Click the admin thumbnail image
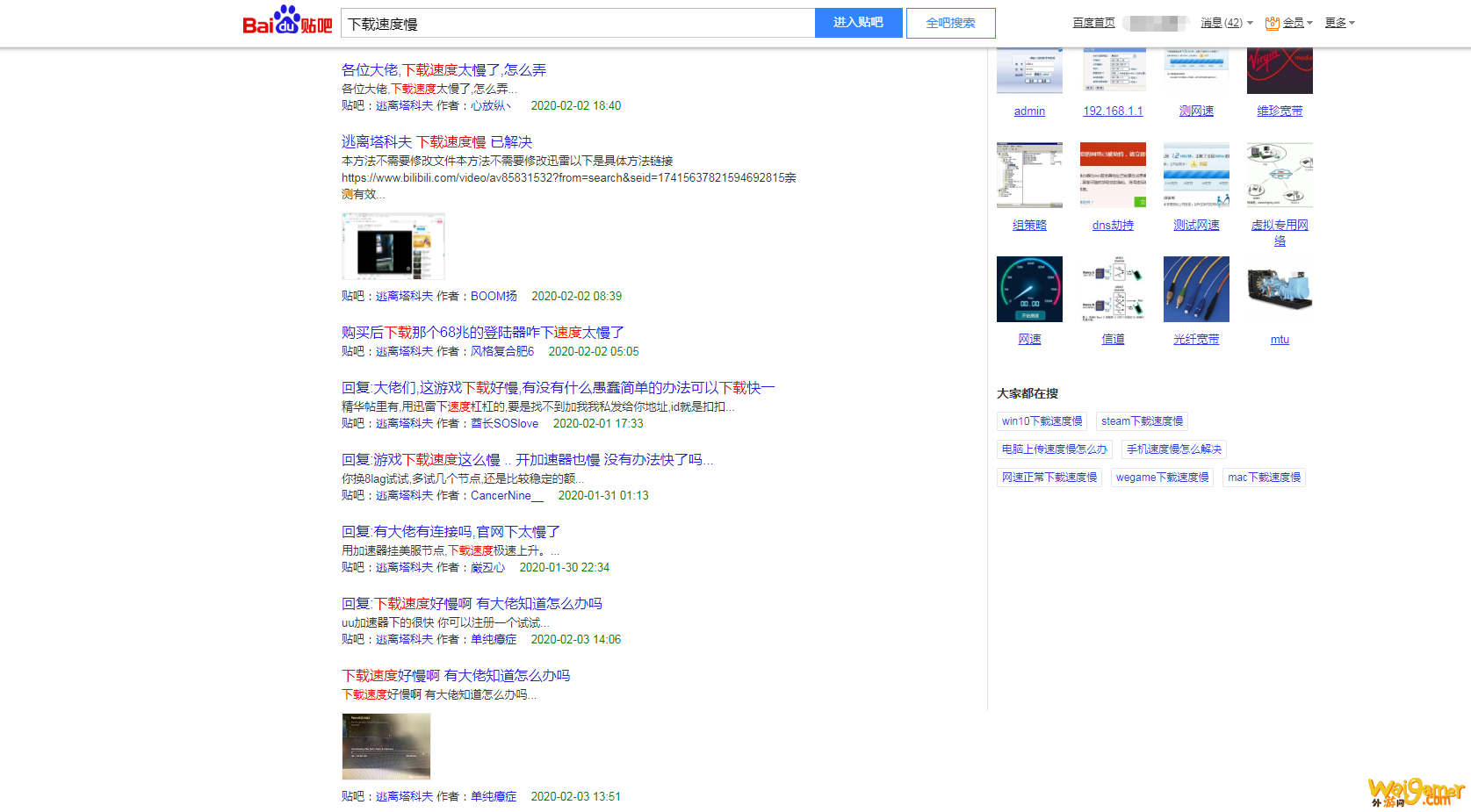The image size is (1471, 812). coord(1029,70)
